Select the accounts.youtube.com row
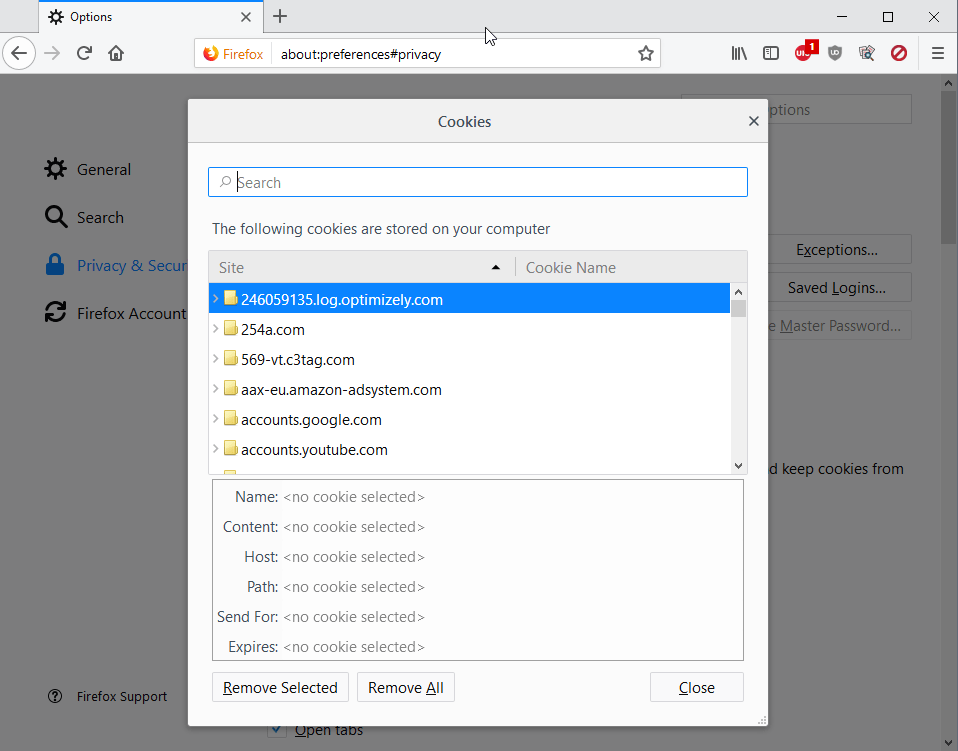The width and height of the screenshot is (958, 751). [469, 449]
